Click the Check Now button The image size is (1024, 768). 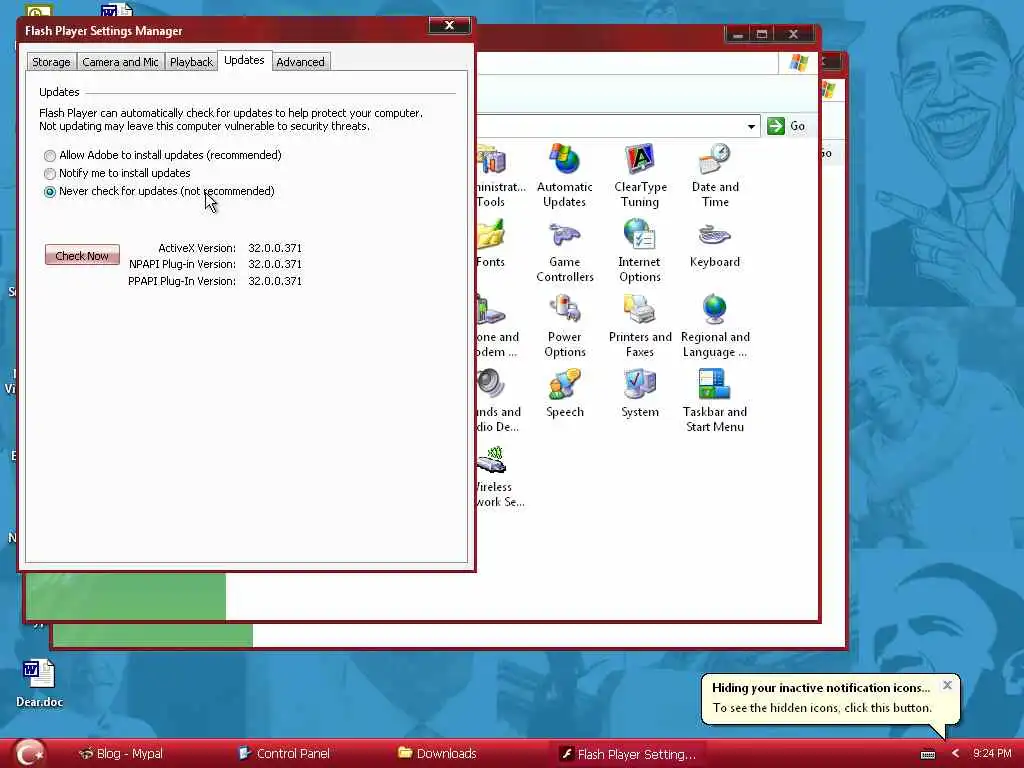click(82, 255)
